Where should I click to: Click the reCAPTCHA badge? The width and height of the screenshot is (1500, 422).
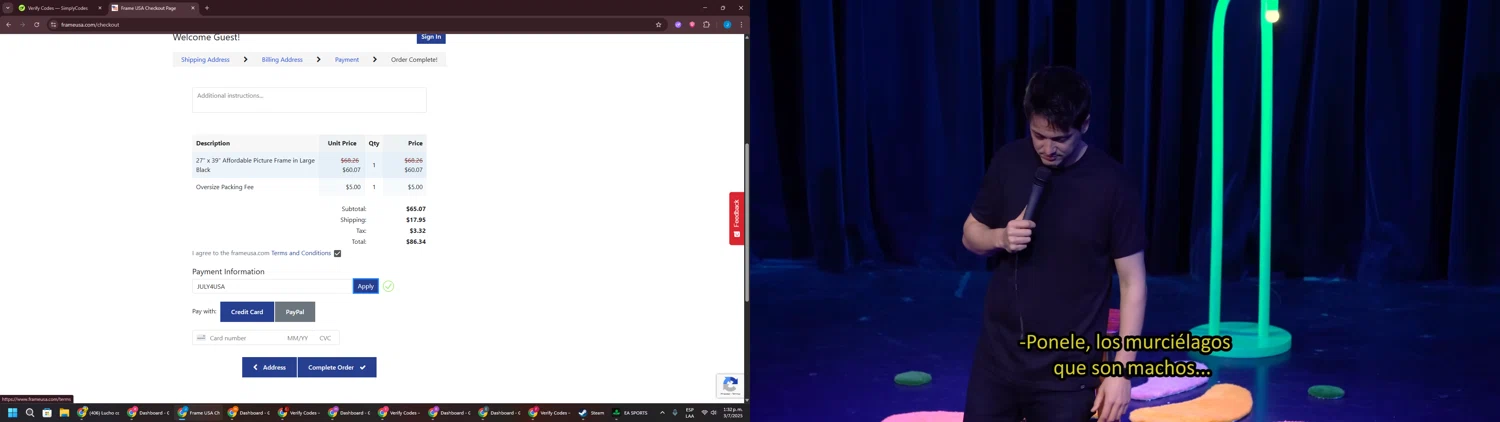(x=730, y=385)
